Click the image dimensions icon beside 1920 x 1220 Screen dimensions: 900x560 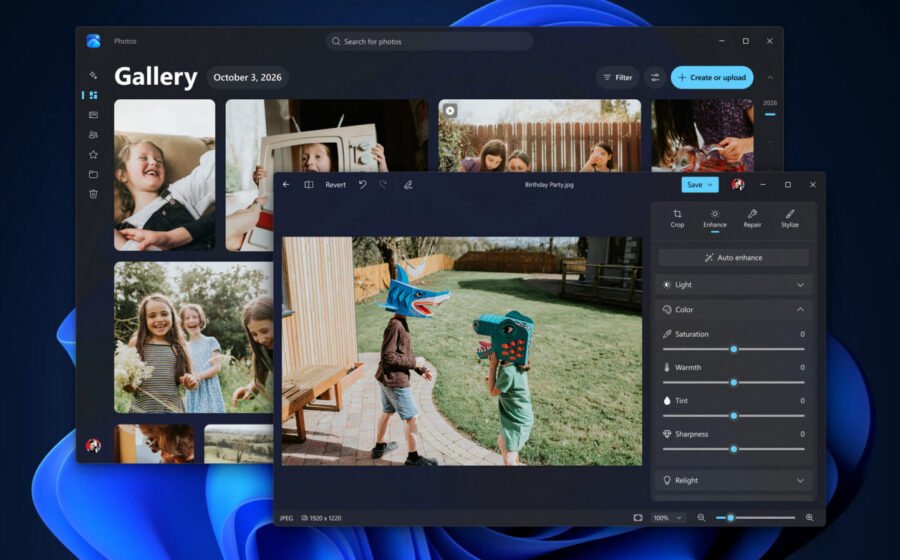pos(304,518)
